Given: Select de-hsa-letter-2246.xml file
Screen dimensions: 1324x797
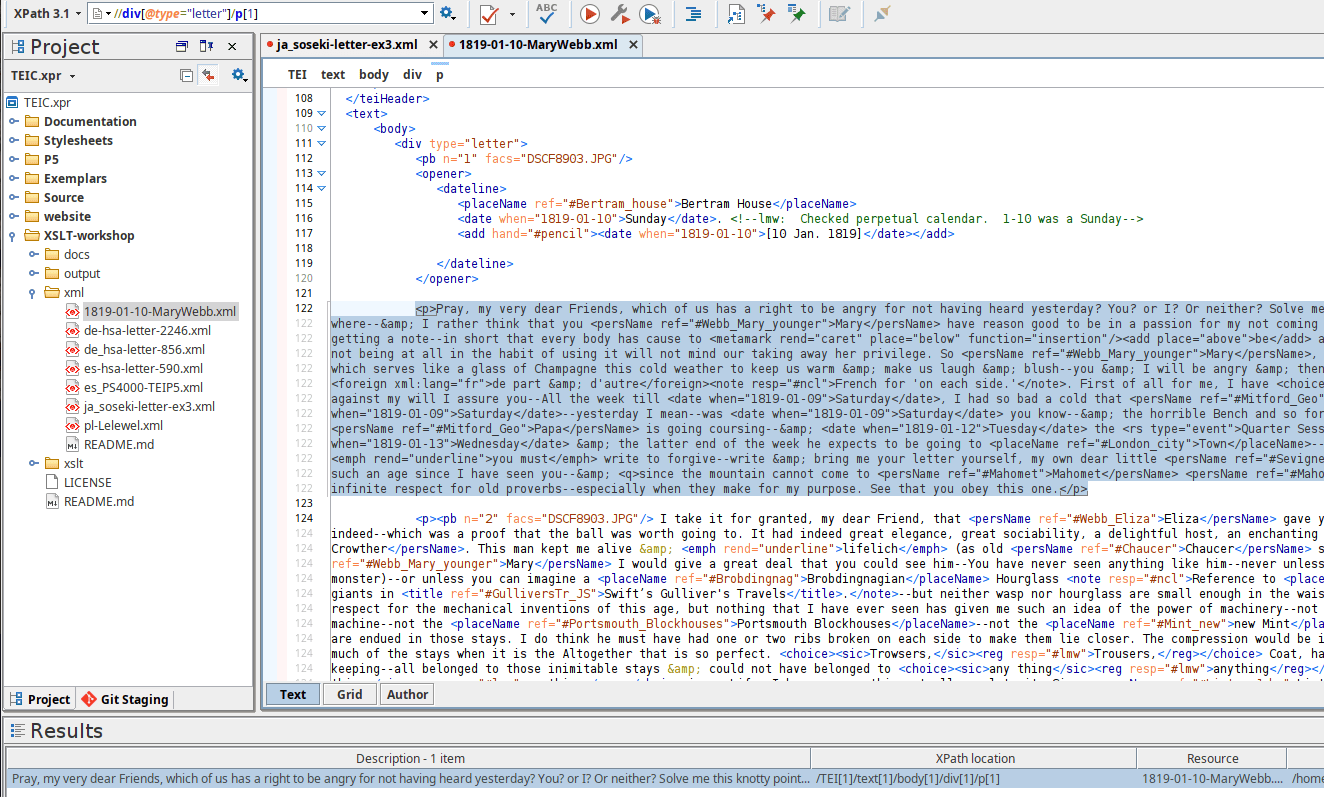Looking at the screenshot, I should pyautogui.click(x=147, y=331).
